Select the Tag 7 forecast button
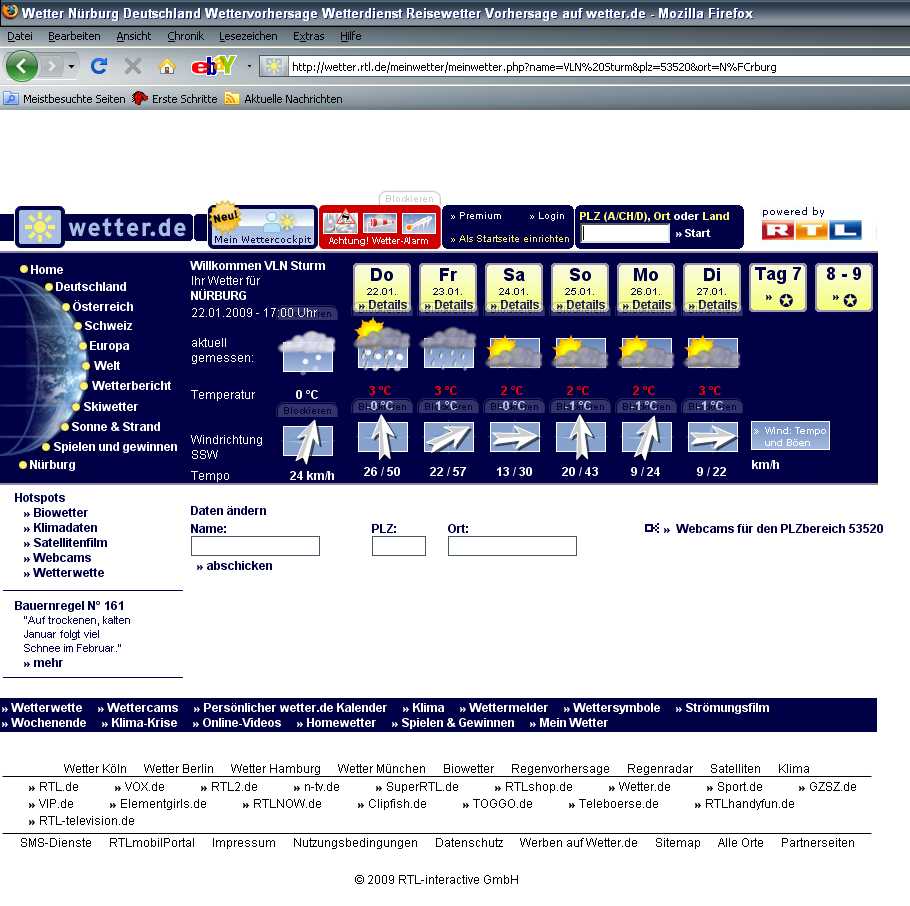Viewport: 910px width, 906px height. [x=778, y=288]
